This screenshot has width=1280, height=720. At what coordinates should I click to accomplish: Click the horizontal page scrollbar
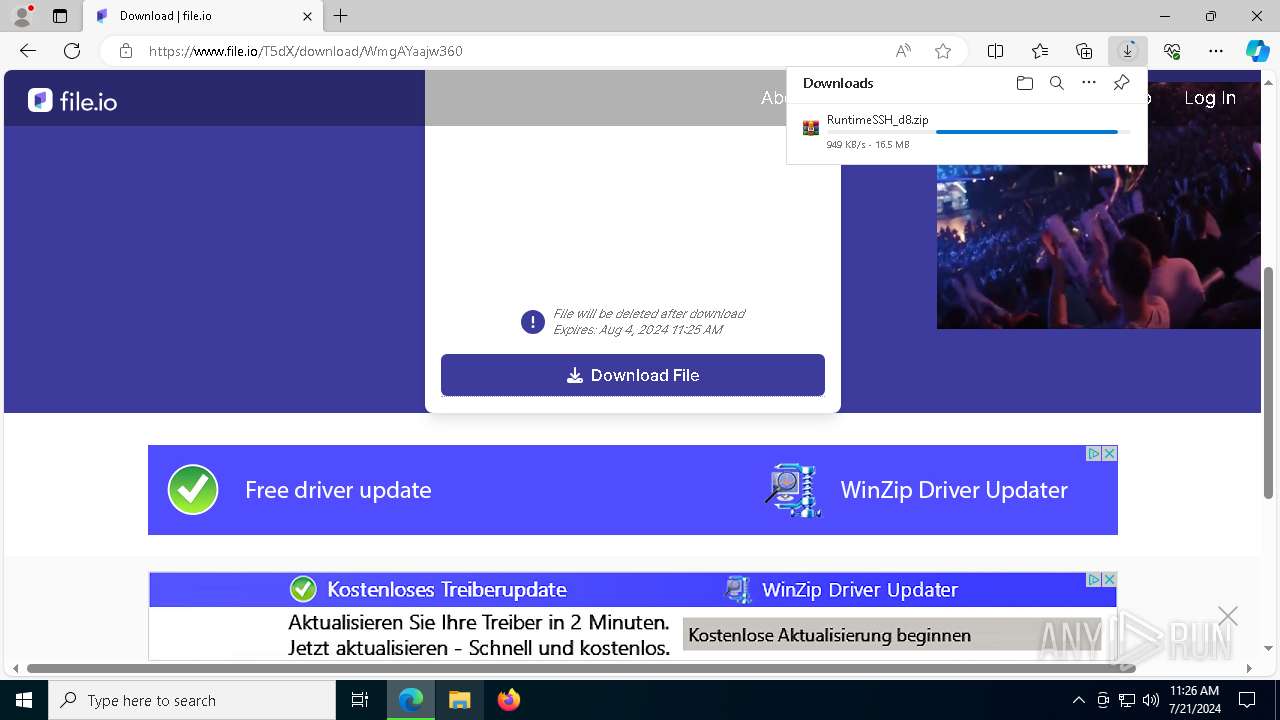click(x=581, y=668)
